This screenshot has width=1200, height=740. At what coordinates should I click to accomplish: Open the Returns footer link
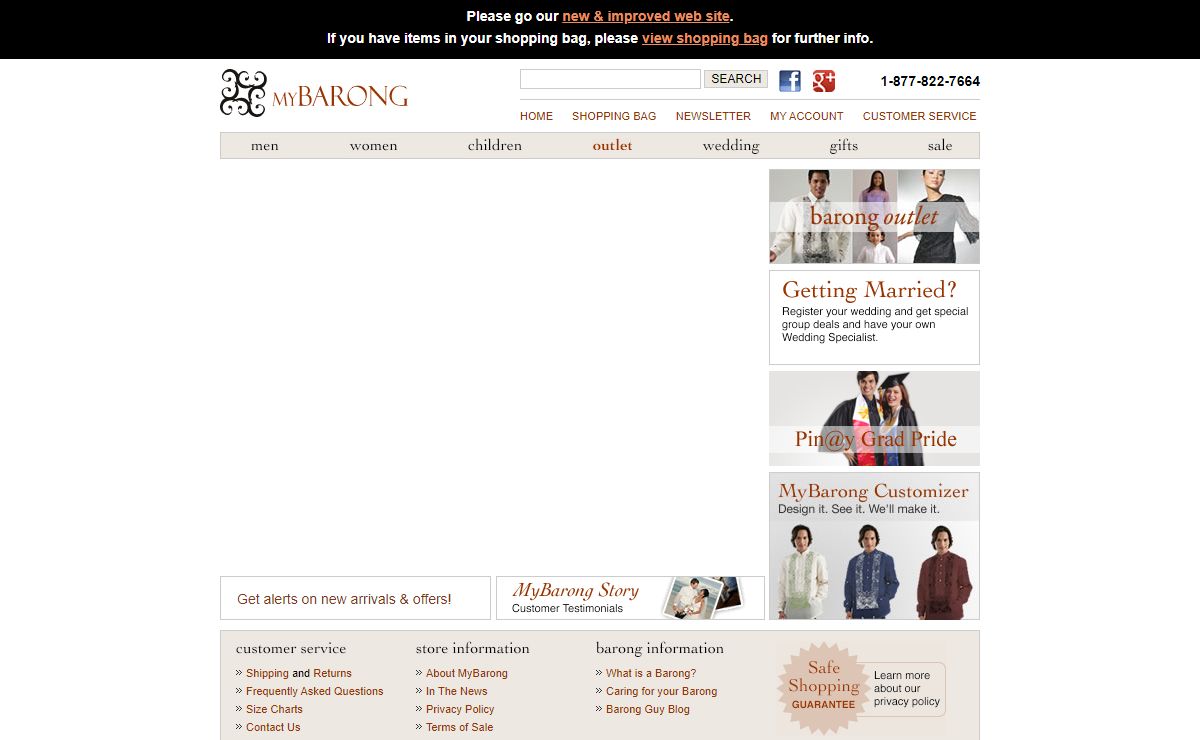click(333, 673)
